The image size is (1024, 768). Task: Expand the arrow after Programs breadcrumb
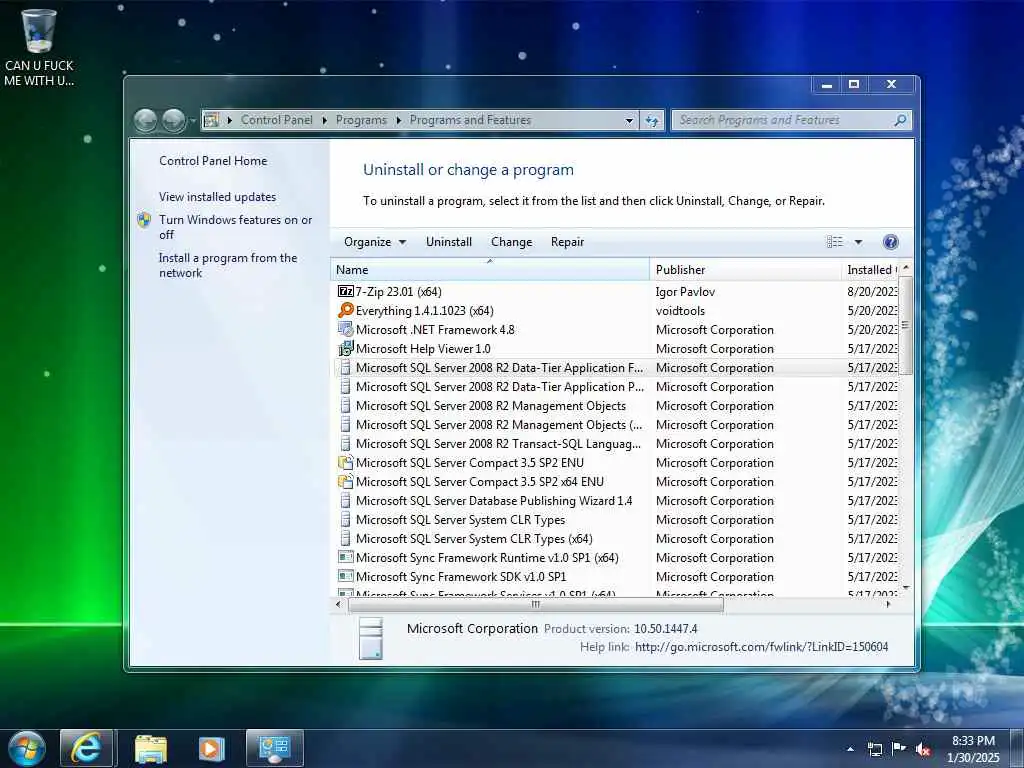click(398, 120)
